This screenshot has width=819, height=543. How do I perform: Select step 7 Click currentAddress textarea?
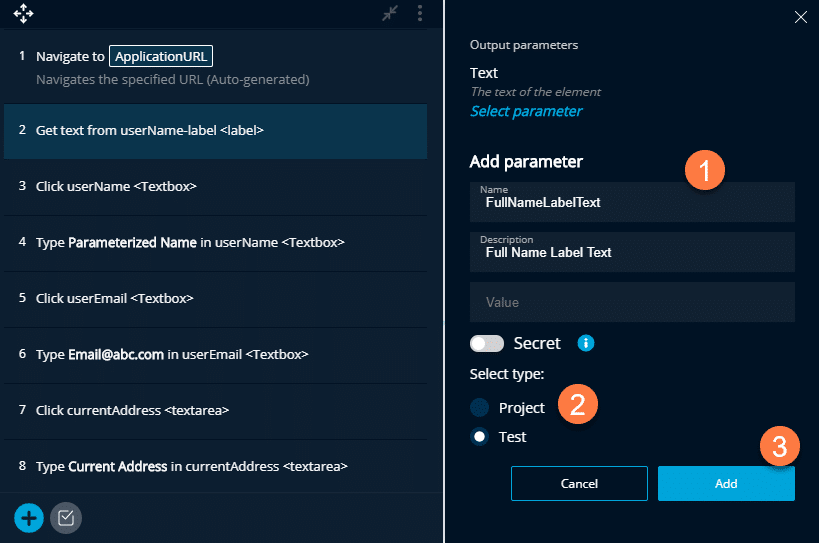click(215, 411)
